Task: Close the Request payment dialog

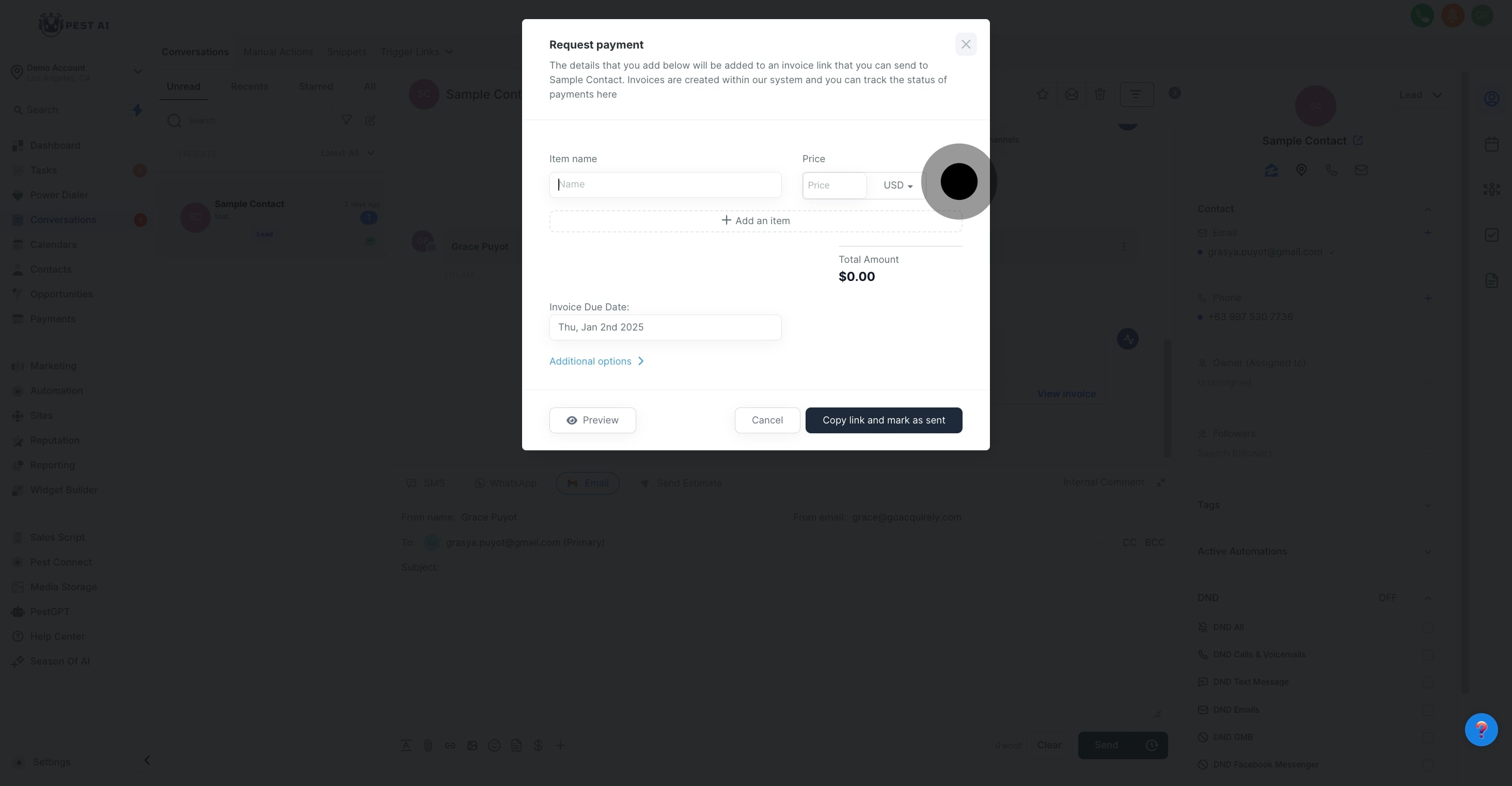Action: click(x=966, y=44)
